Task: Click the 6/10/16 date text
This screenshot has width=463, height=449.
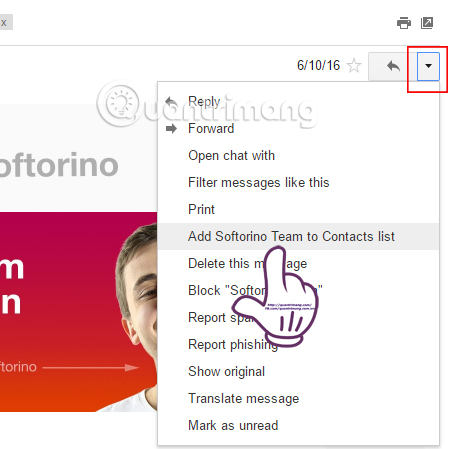Action: tap(318, 65)
